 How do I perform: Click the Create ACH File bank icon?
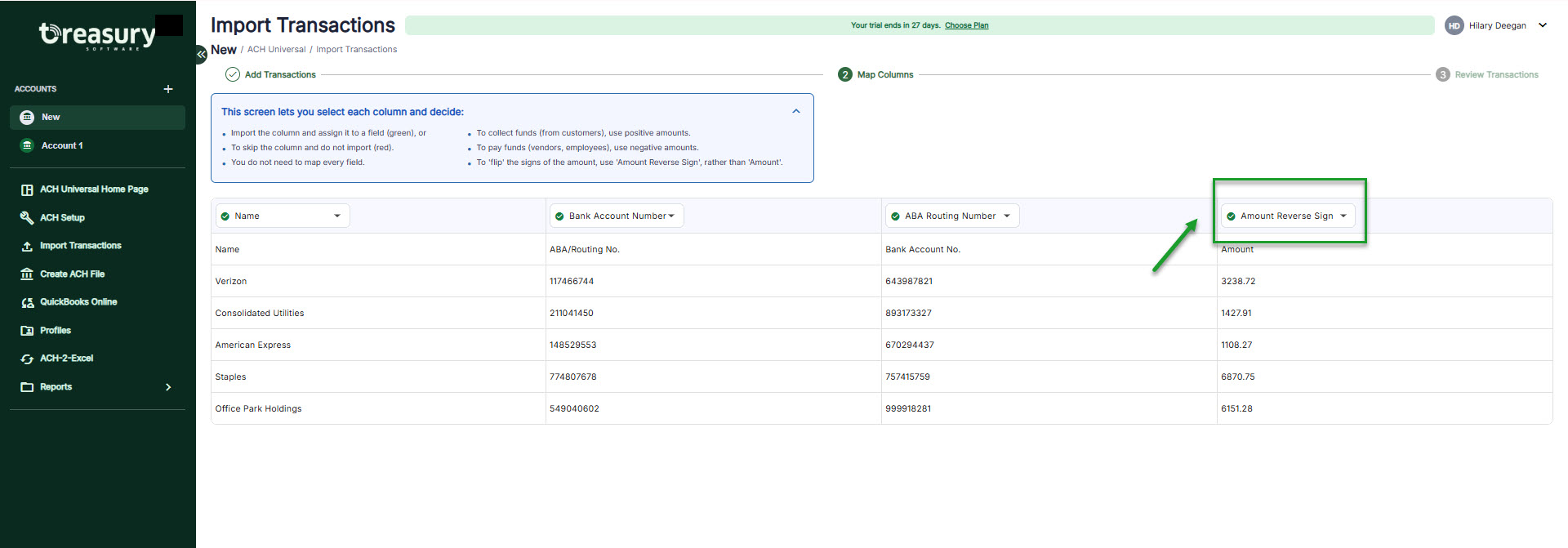click(x=27, y=274)
